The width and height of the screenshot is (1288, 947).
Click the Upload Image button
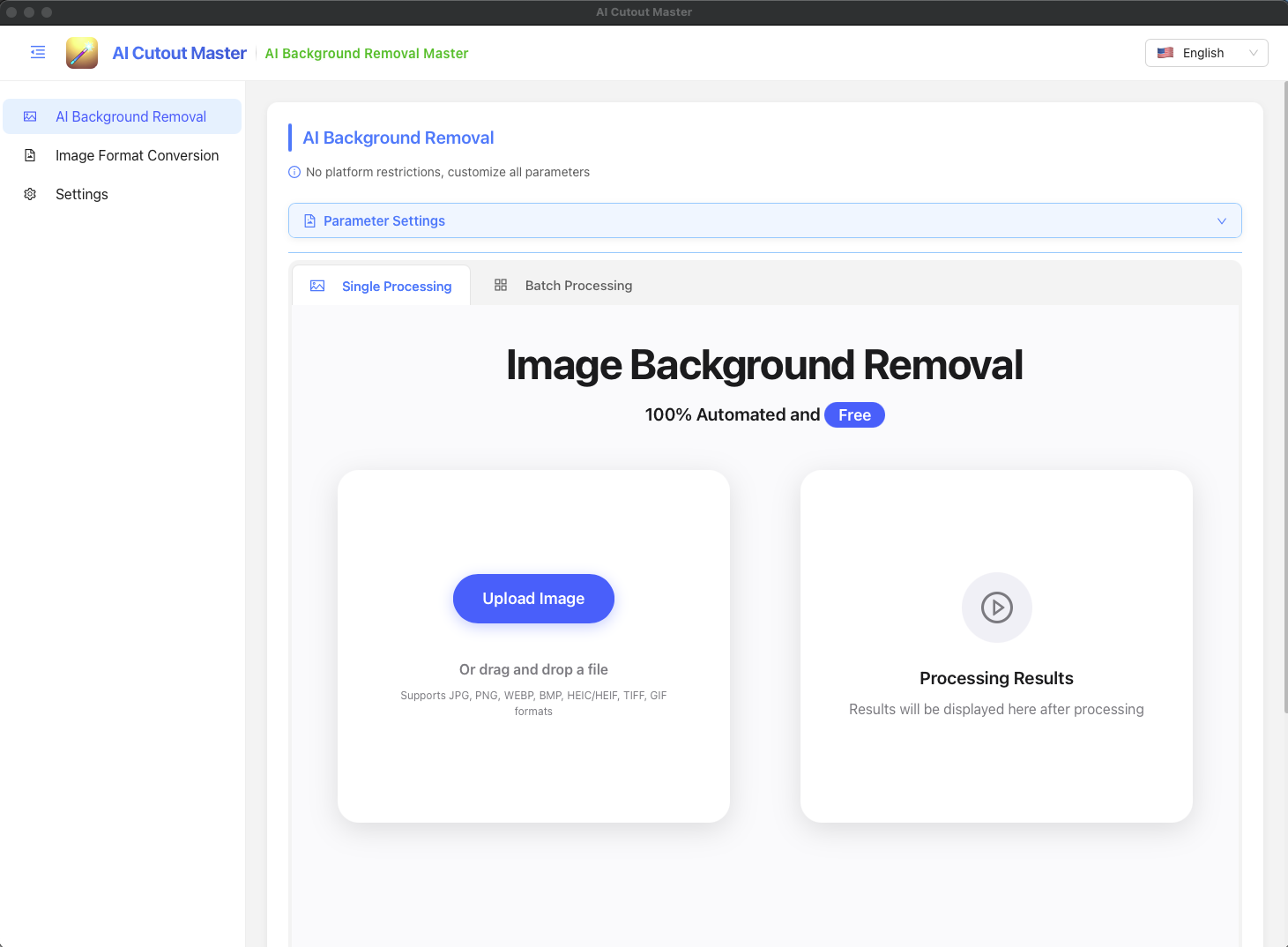[533, 599]
